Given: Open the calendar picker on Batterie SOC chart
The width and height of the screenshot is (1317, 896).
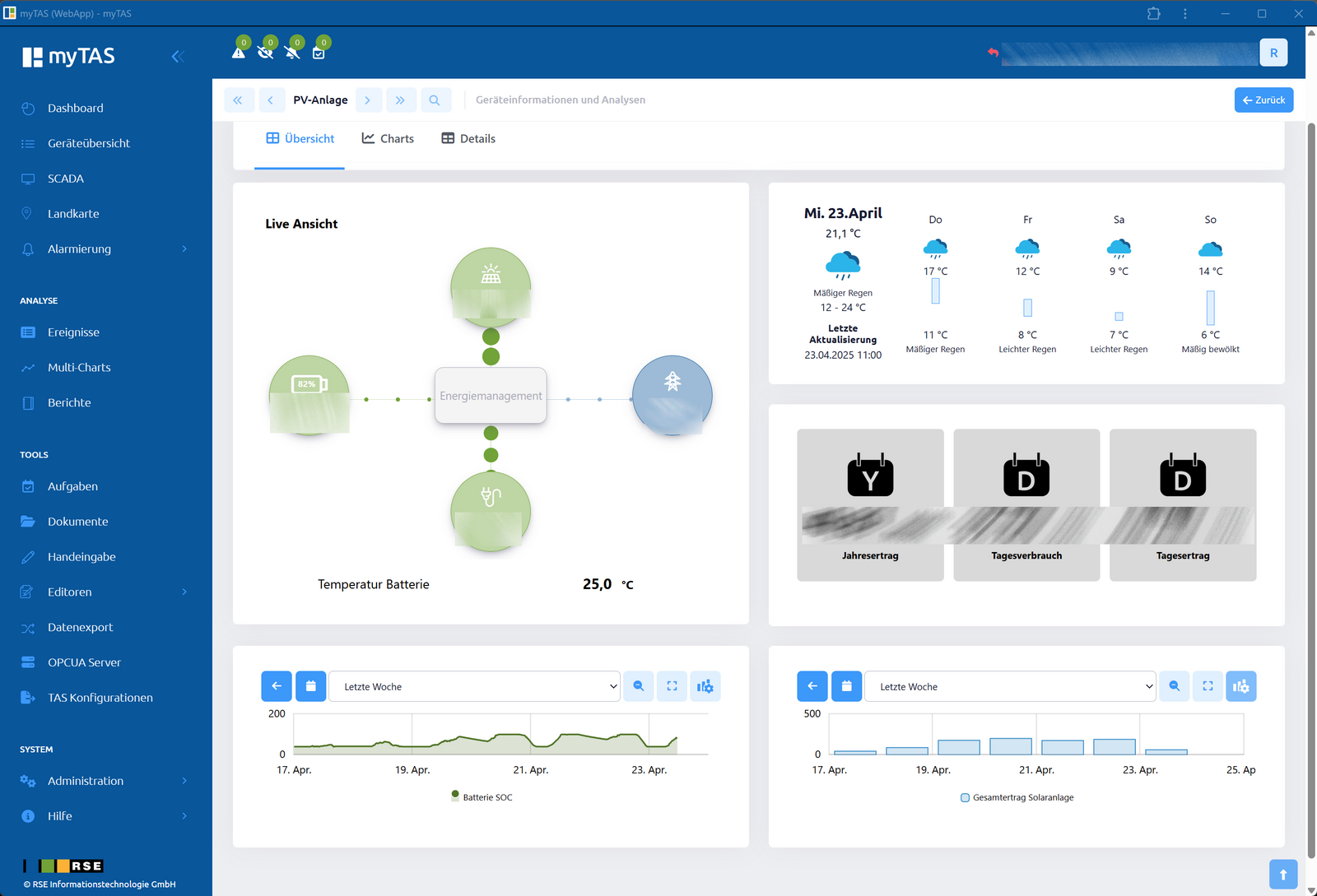Looking at the screenshot, I should [x=310, y=686].
